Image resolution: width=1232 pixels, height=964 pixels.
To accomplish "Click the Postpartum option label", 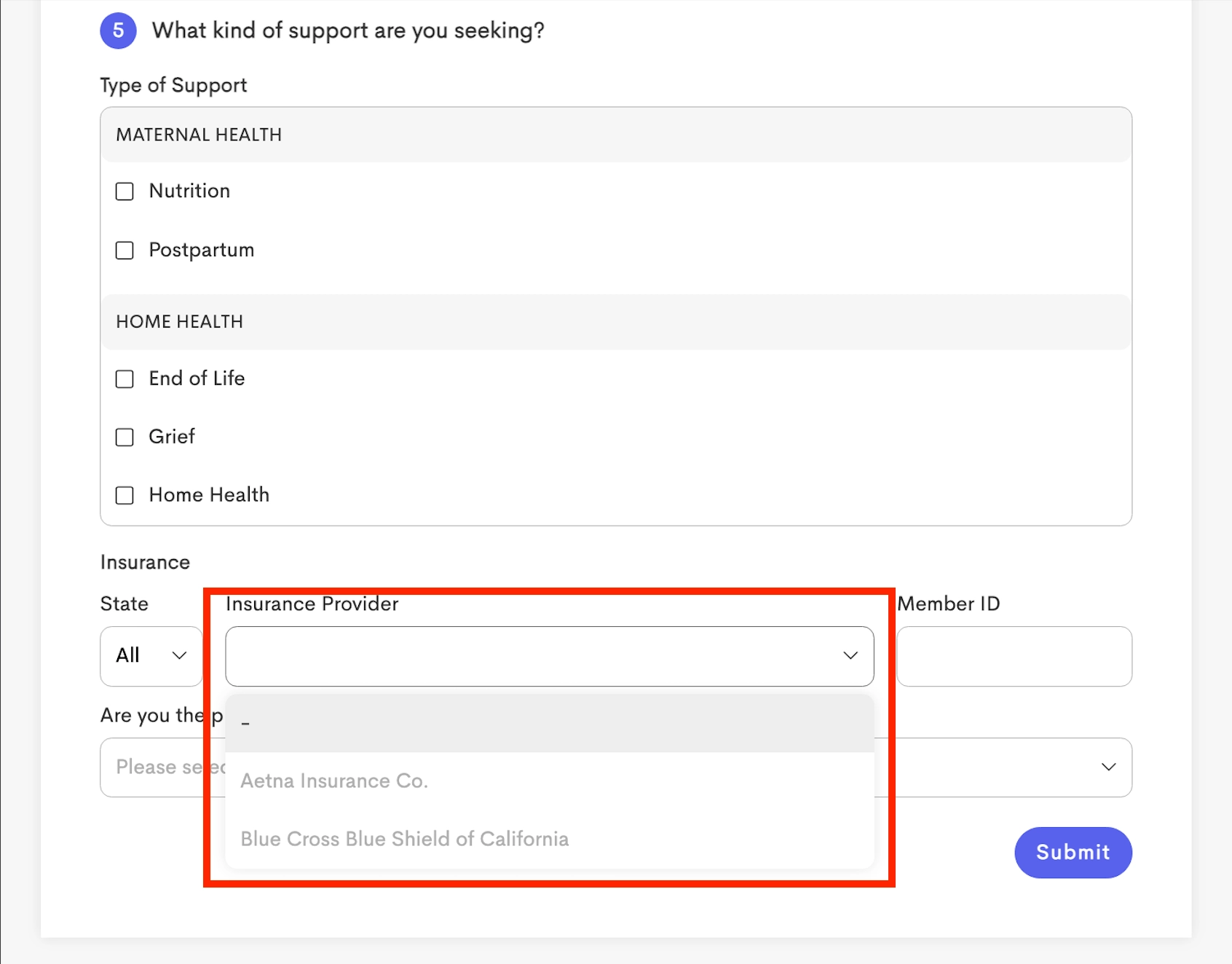I will click(202, 250).
